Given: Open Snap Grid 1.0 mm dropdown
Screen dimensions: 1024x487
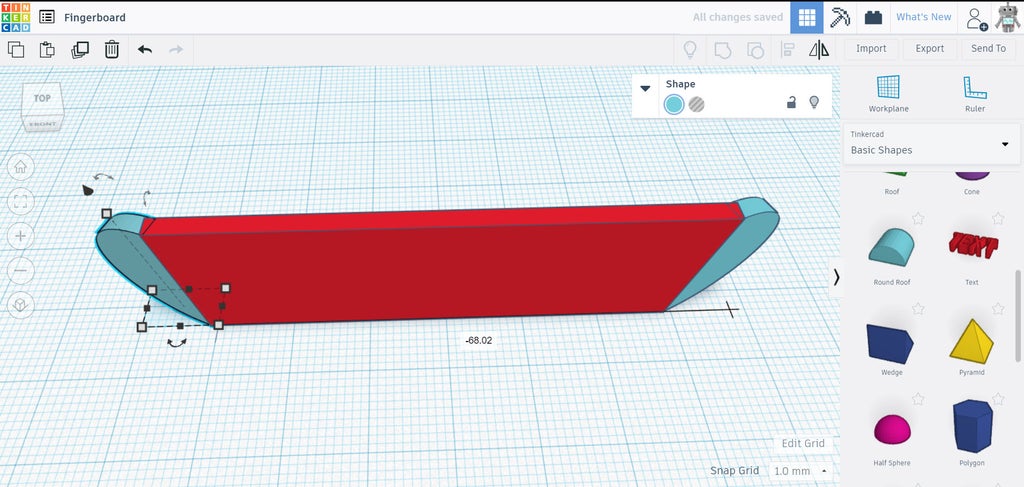Looking at the screenshot, I should coord(800,471).
